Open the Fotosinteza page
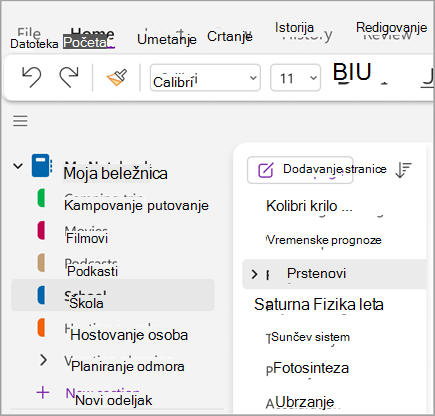 point(311,368)
